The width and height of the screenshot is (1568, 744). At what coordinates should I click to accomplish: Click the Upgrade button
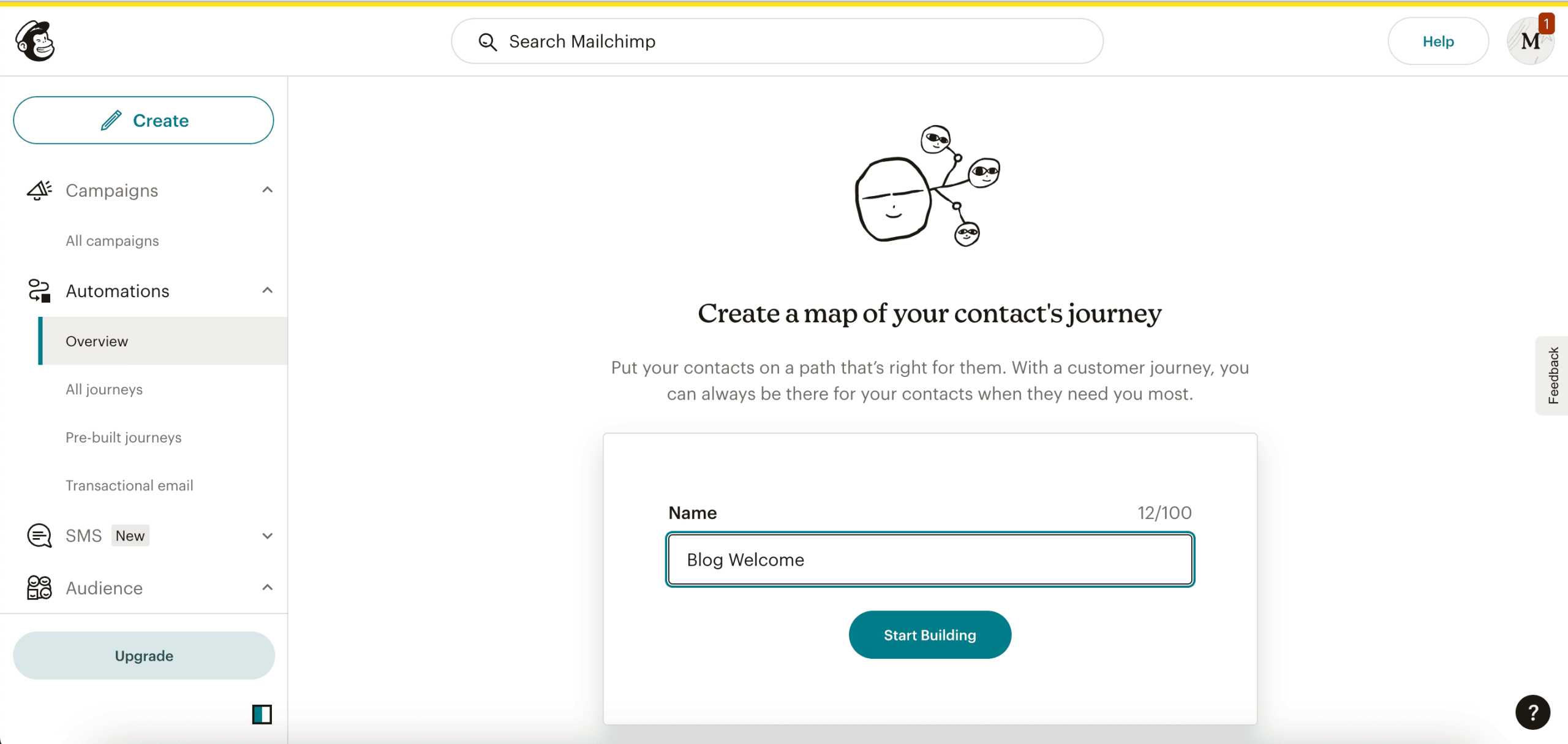(143, 655)
